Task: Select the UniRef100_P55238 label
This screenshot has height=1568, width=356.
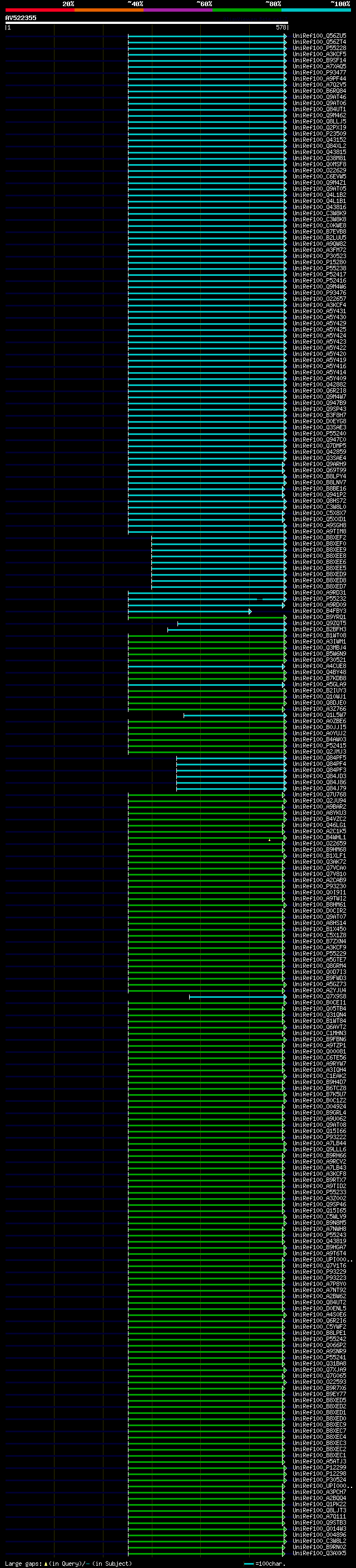Action: pos(319,269)
